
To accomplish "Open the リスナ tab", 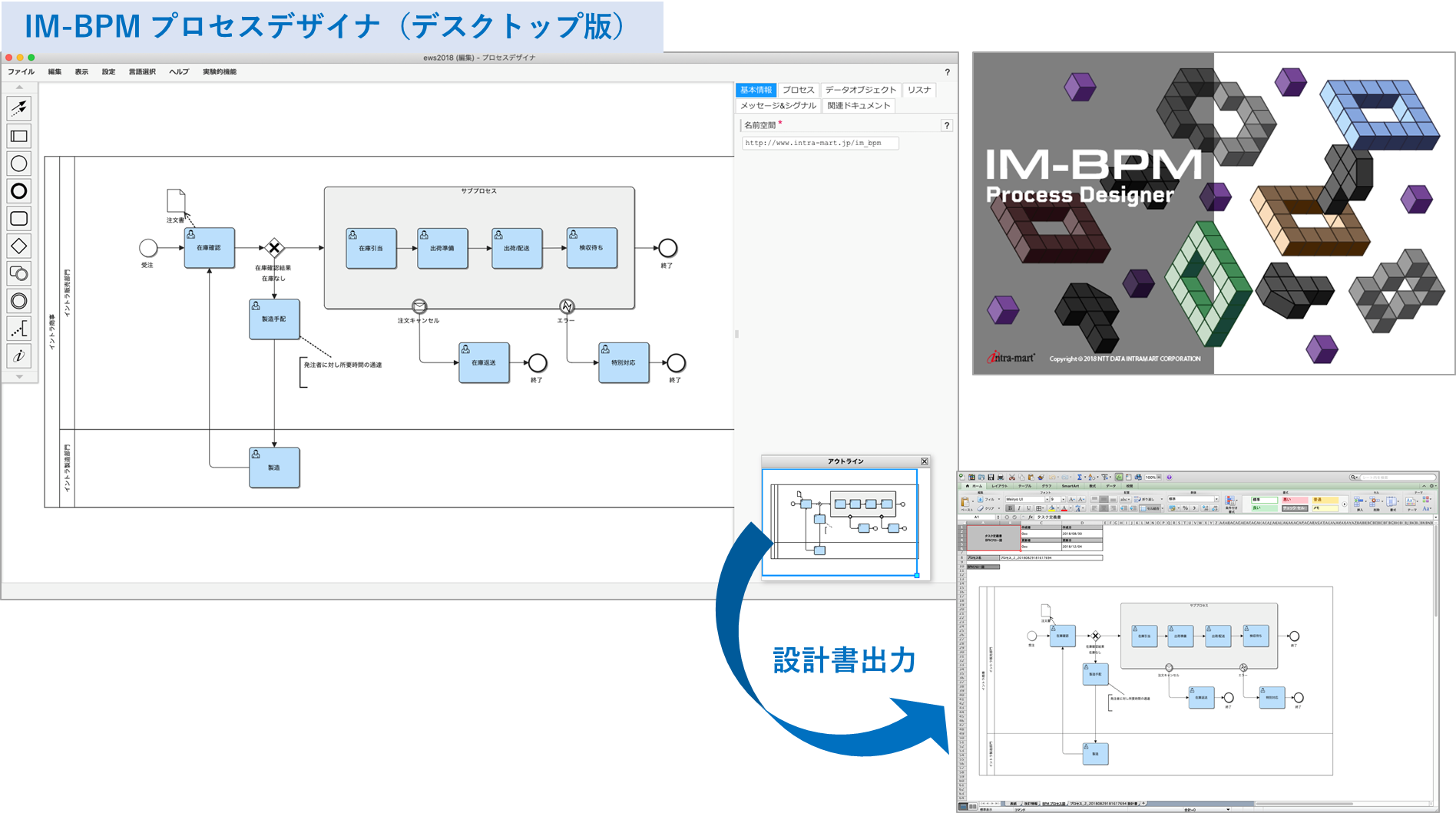I will coord(919,90).
